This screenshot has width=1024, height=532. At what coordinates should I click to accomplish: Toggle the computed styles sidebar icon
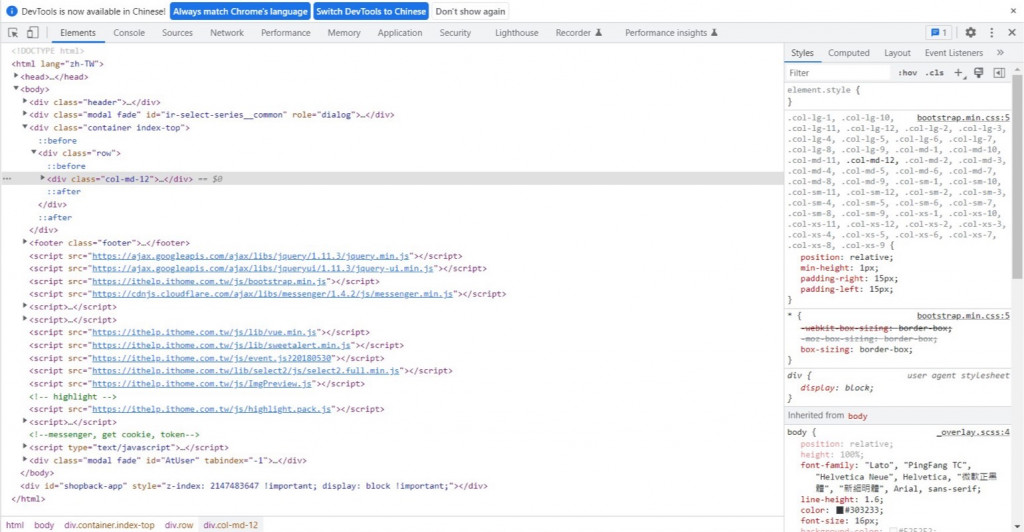point(999,73)
